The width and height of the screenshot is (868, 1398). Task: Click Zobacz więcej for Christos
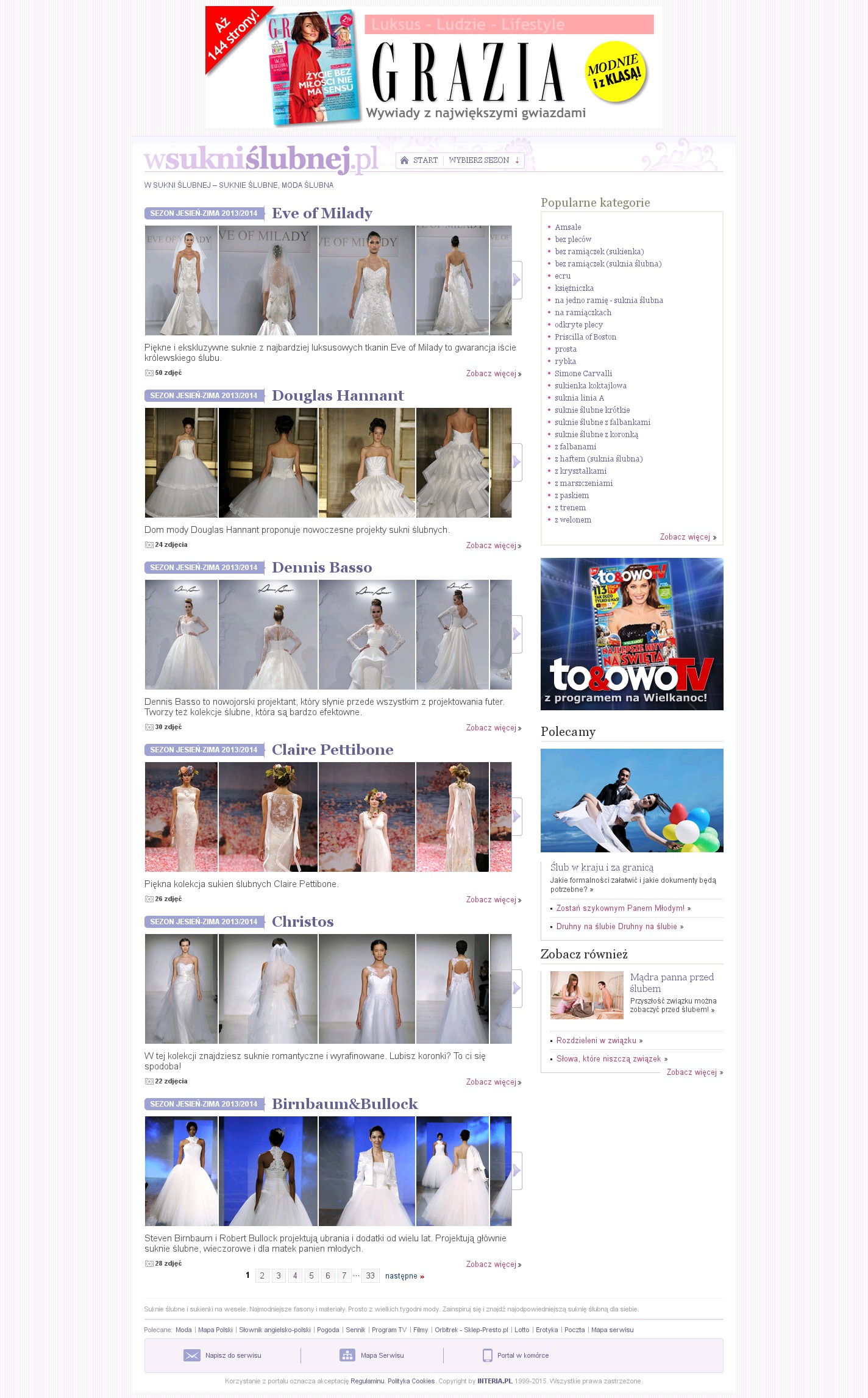pyautogui.click(x=494, y=1082)
